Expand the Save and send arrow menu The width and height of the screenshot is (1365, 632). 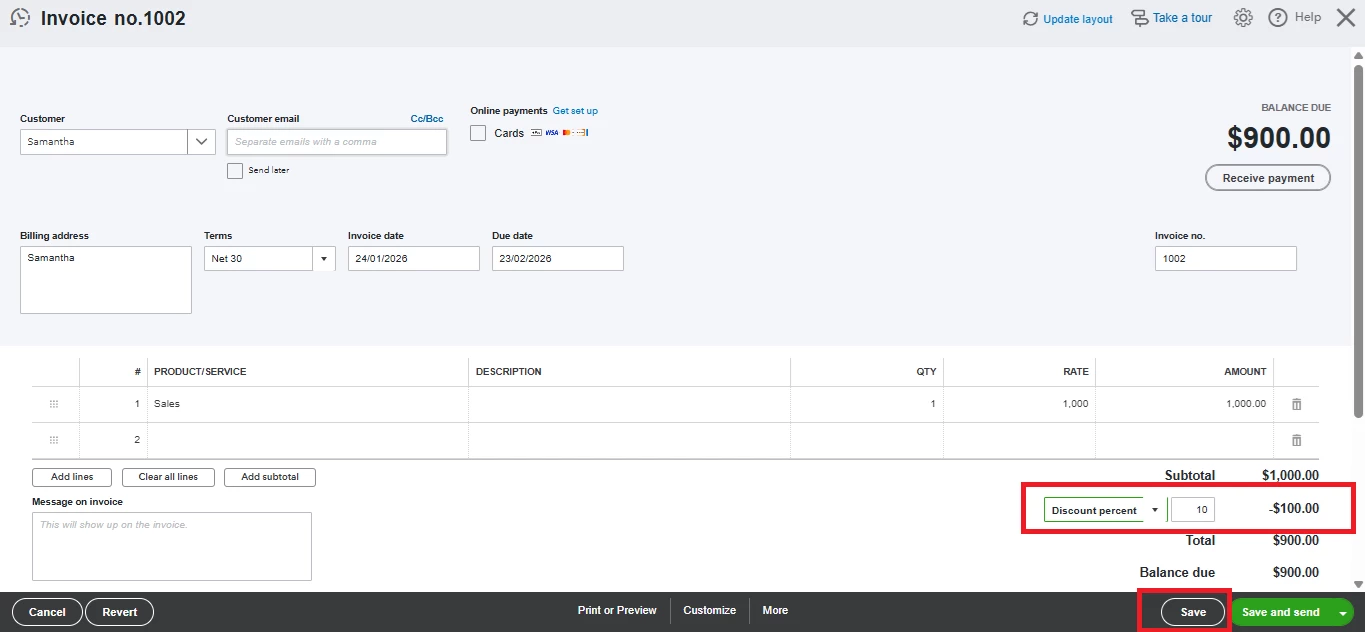click(x=1343, y=612)
